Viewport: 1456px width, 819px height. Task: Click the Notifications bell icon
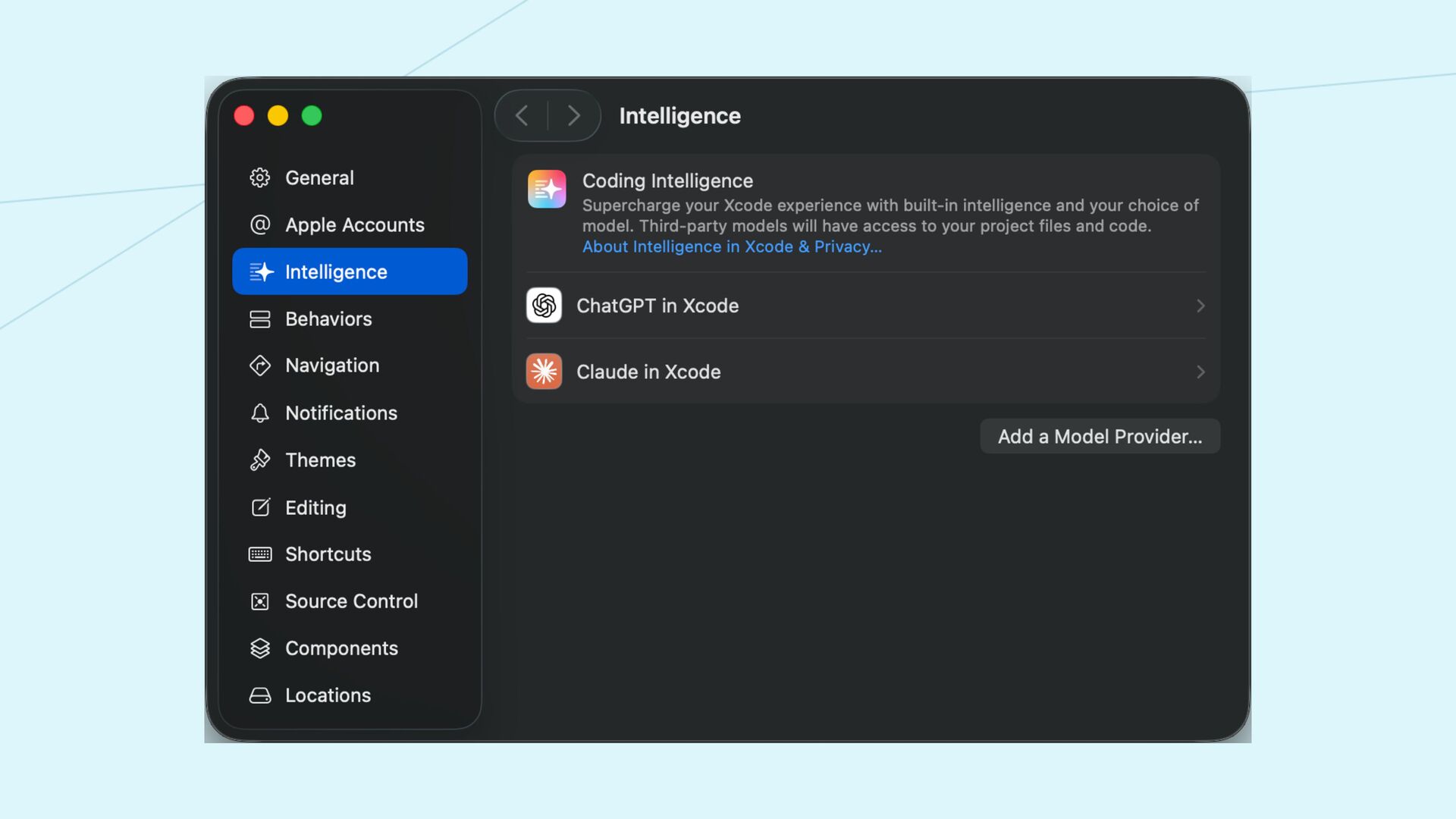pos(260,413)
